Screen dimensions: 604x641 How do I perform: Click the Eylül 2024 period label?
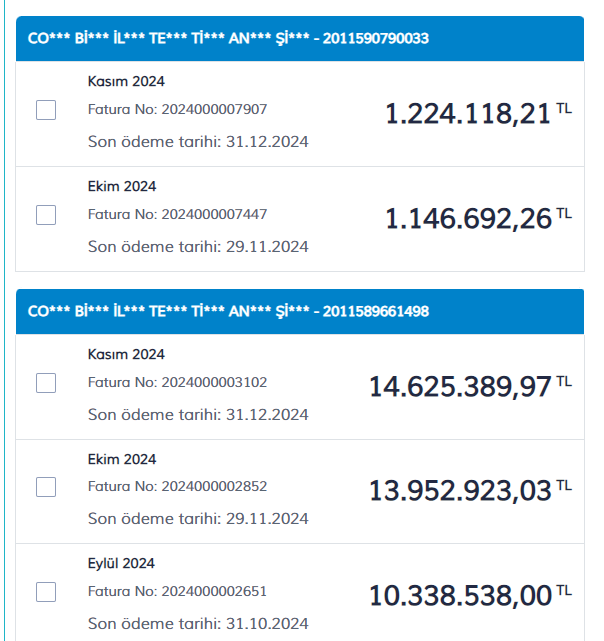(121, 563)
